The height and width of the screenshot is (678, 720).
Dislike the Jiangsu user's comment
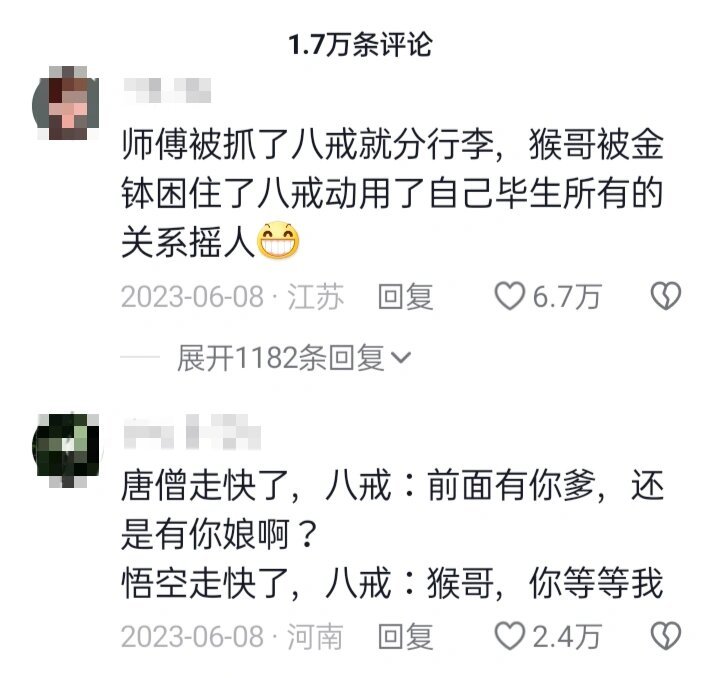pos(666,296)
